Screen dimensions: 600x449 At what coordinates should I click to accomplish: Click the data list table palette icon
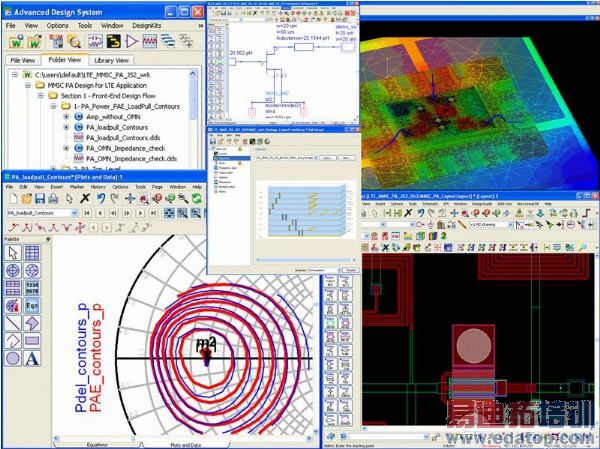pyautogui.click(x=32, y=288)
